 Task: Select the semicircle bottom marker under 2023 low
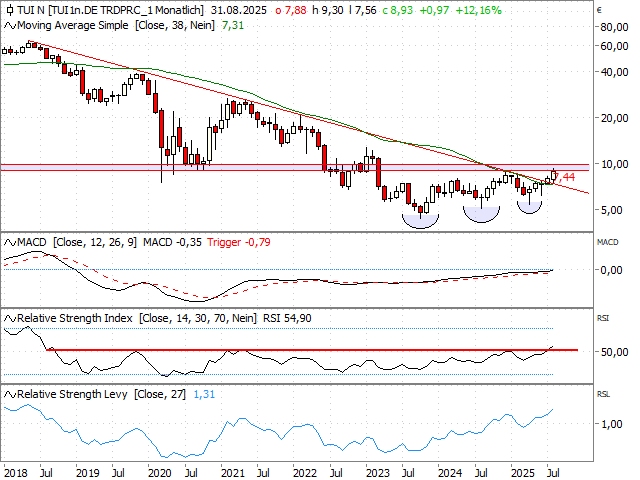[x=420, y=221]
